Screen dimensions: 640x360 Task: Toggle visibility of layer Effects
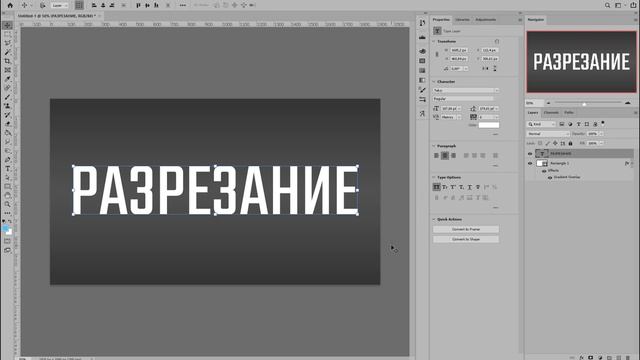544,171
